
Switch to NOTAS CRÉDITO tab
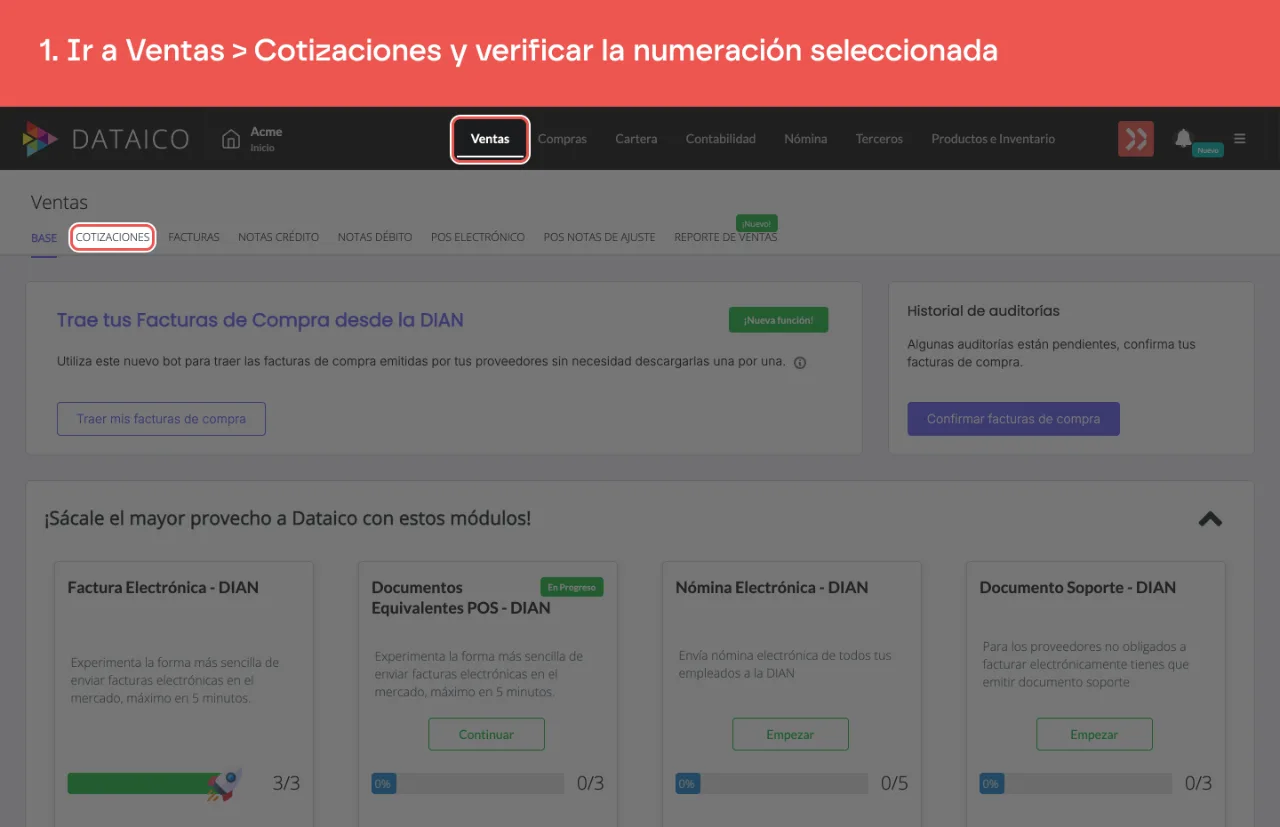(x=279, y=238)
